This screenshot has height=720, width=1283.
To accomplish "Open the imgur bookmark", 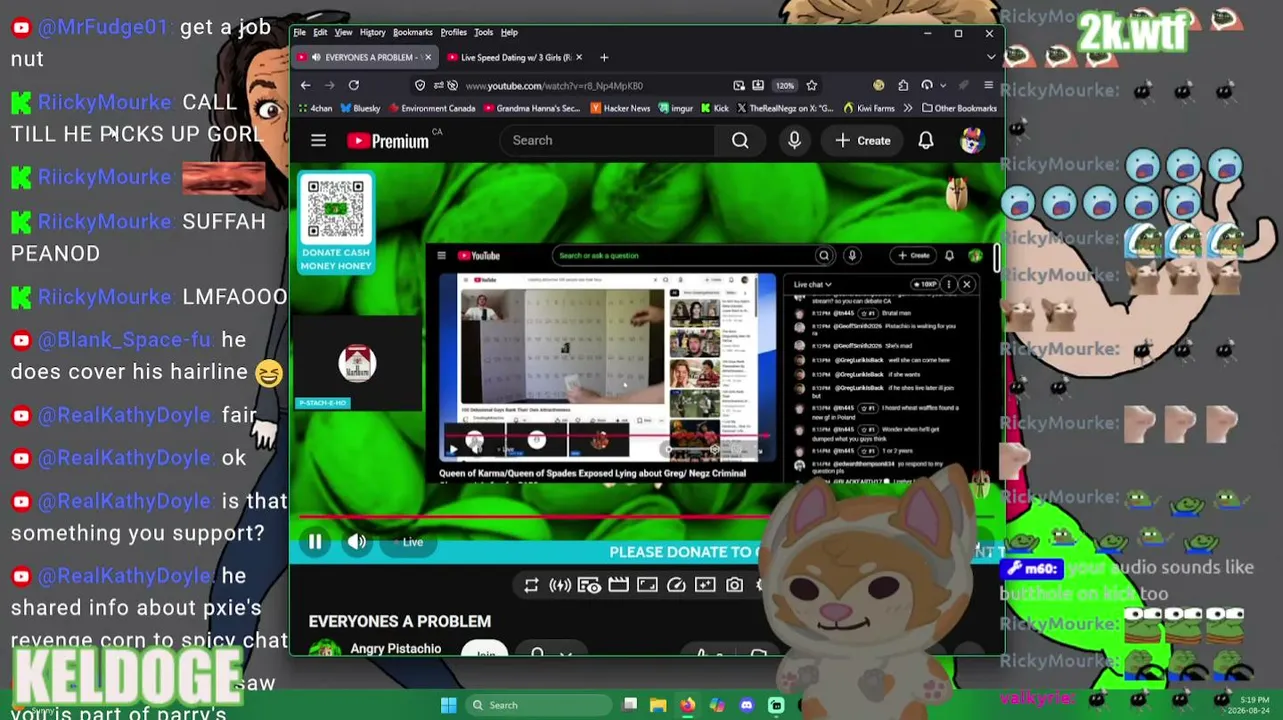I will tap(676, 108).
